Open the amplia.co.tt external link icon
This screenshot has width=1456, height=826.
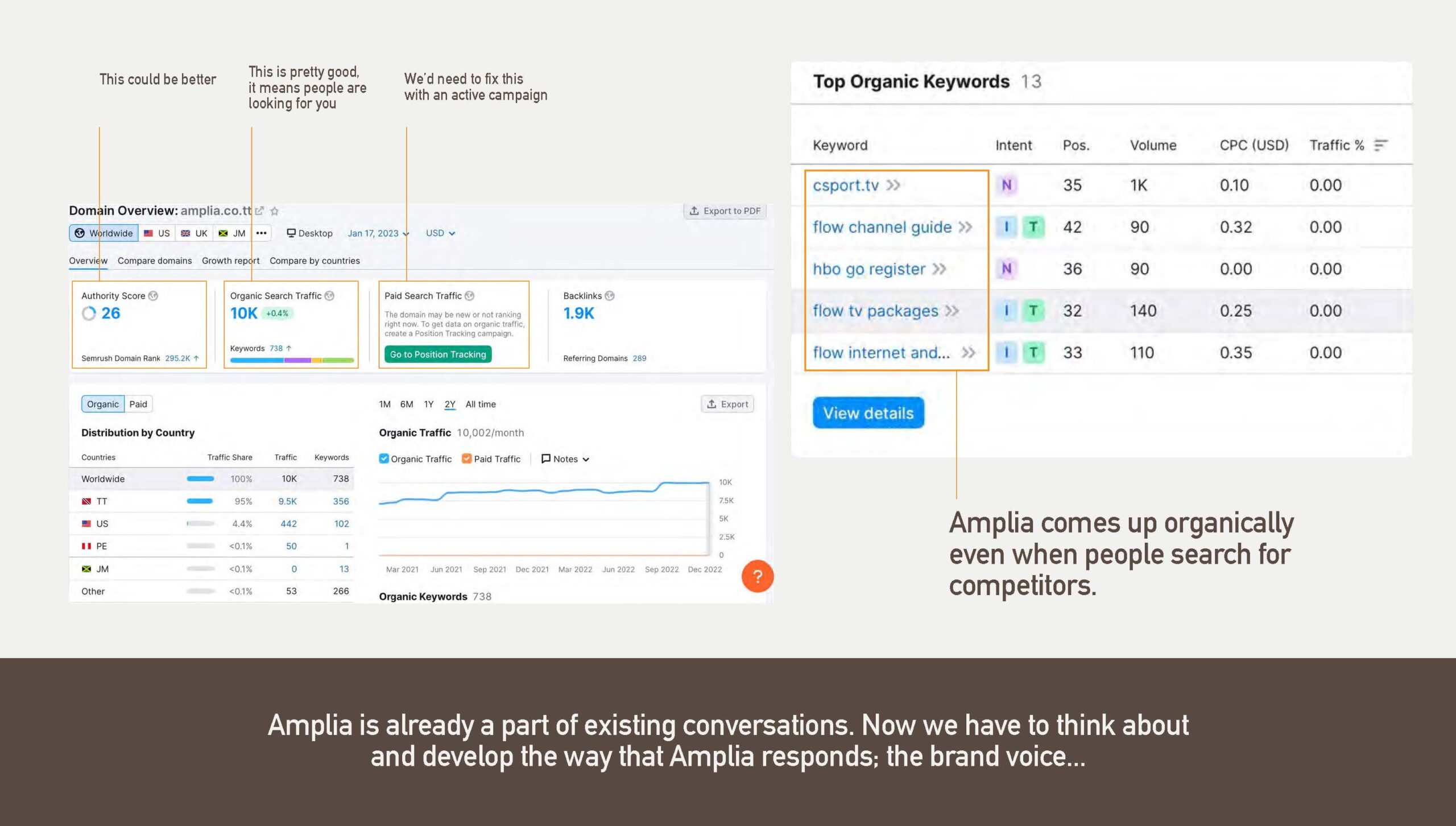[259, 211]
